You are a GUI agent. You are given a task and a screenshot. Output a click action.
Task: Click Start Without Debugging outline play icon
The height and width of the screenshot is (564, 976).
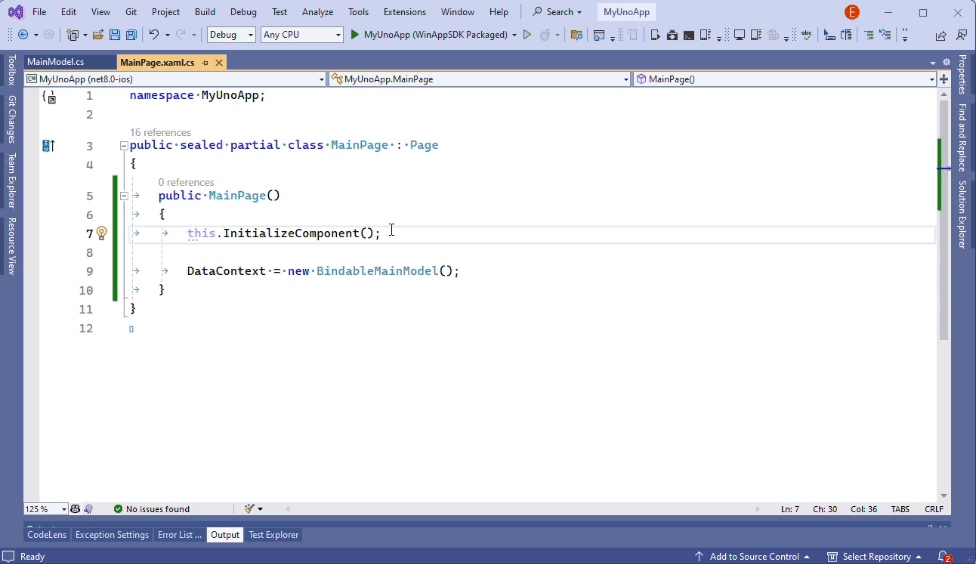point(527,35)
